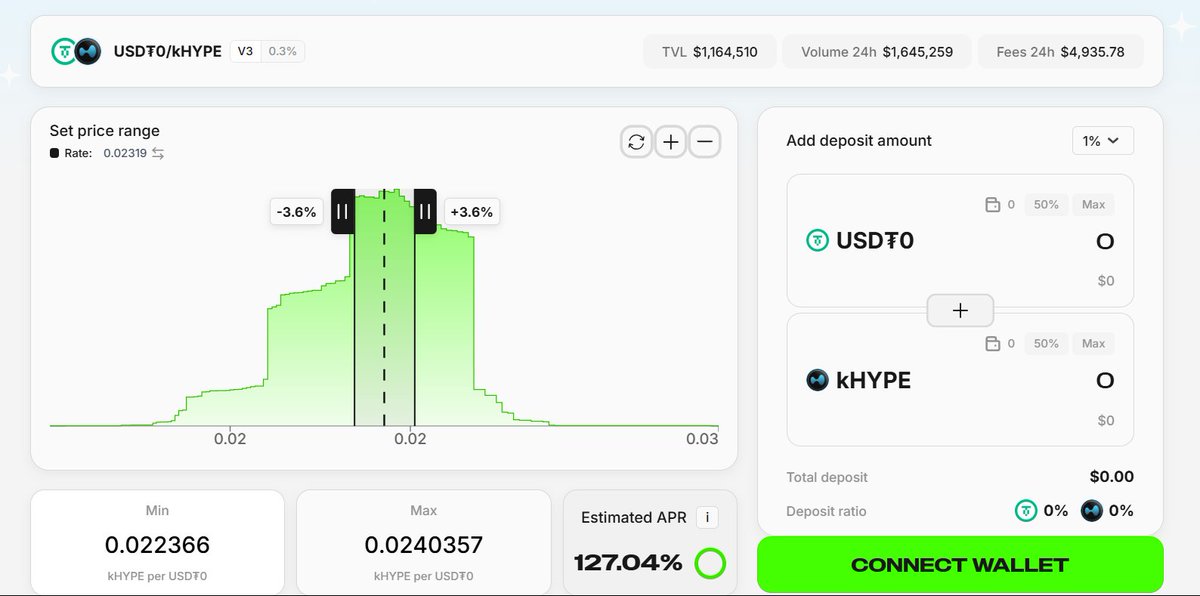Click the Total deposit $0.00 value
The width and height of the screenshot is (1200, 596).
tap(1112, 477)
